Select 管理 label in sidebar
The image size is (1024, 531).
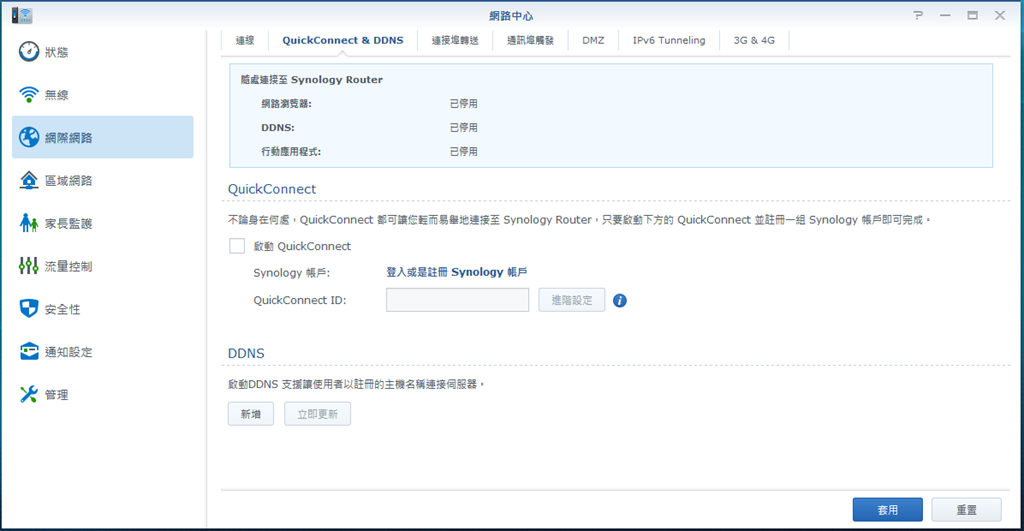coord(56,395)
